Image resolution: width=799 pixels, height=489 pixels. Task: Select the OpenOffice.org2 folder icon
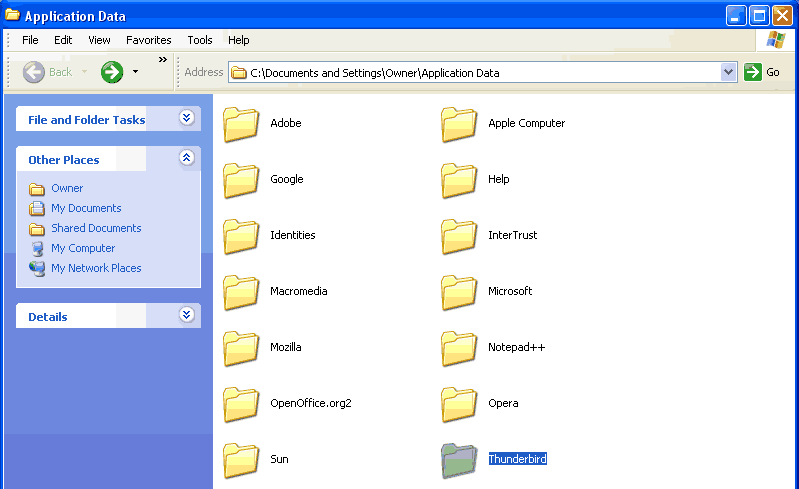[241, 404]
